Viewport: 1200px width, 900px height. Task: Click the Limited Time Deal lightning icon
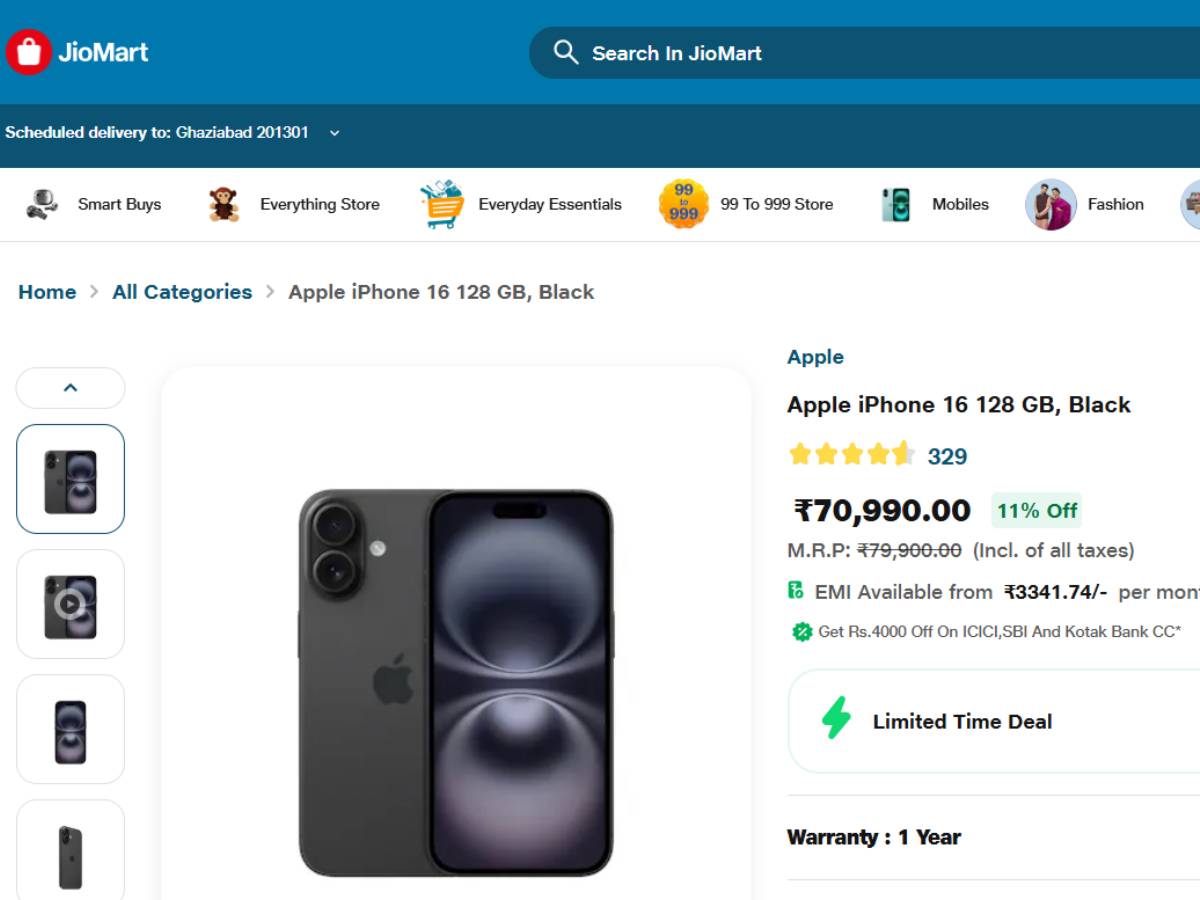click(836, 720)
